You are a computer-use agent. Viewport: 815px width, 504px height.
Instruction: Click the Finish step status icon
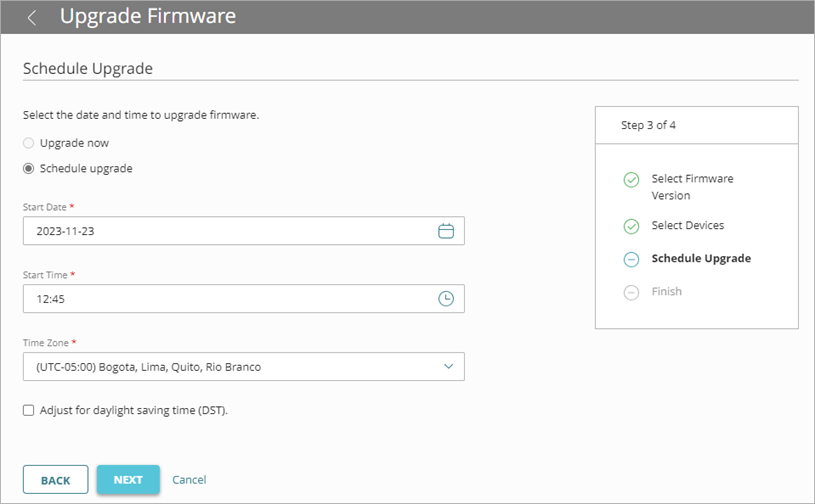[x=631, y=292]
